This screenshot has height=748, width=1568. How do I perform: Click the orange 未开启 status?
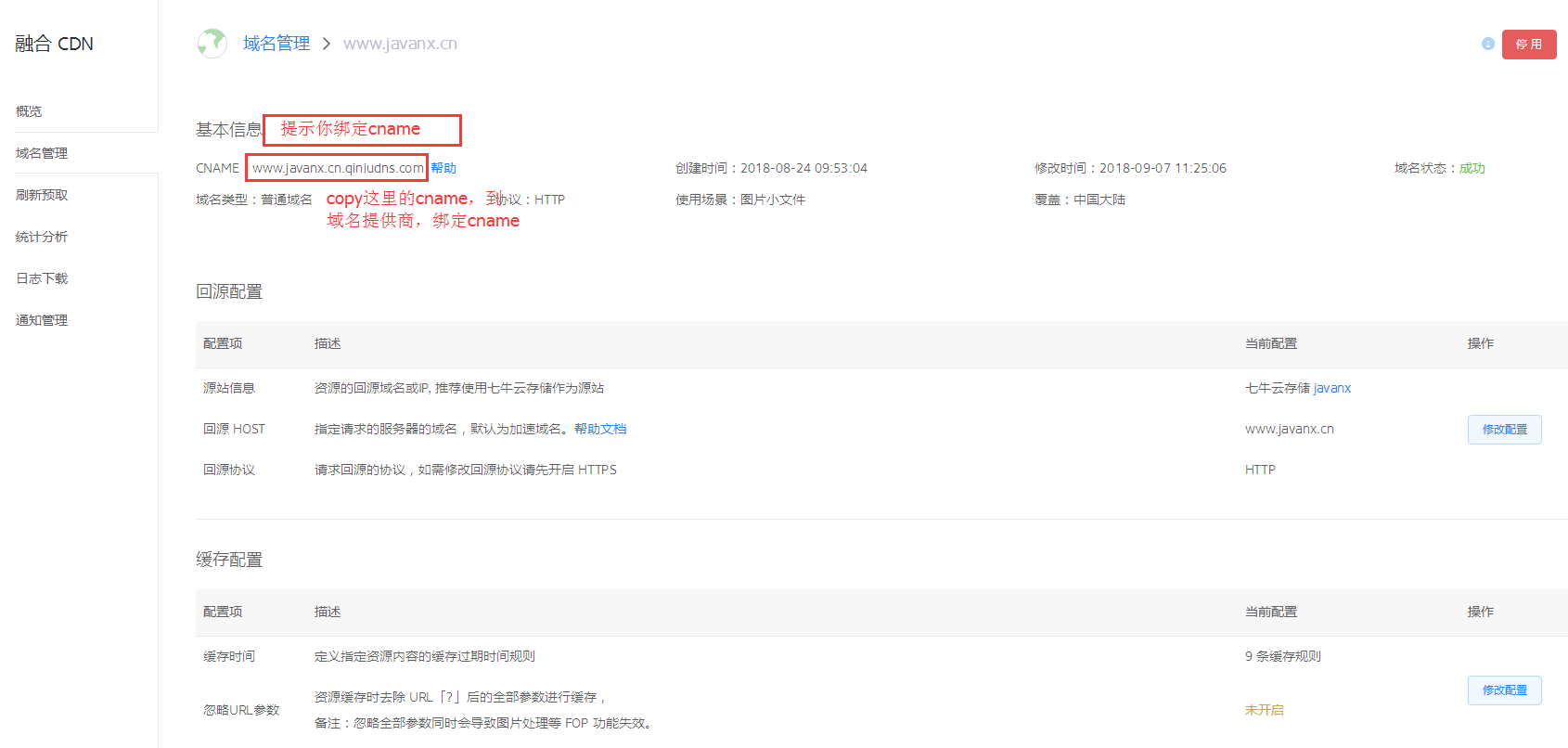[1265, 710]
